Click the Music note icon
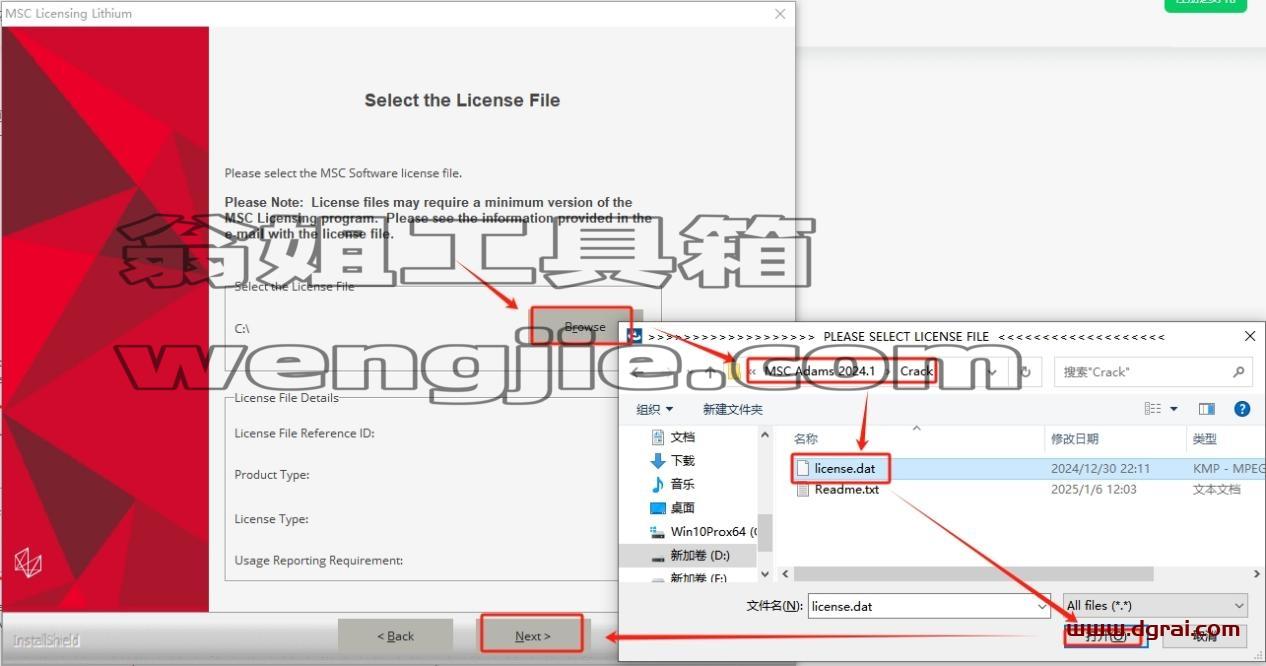The image size is (1266, 666). coord(658,484)
